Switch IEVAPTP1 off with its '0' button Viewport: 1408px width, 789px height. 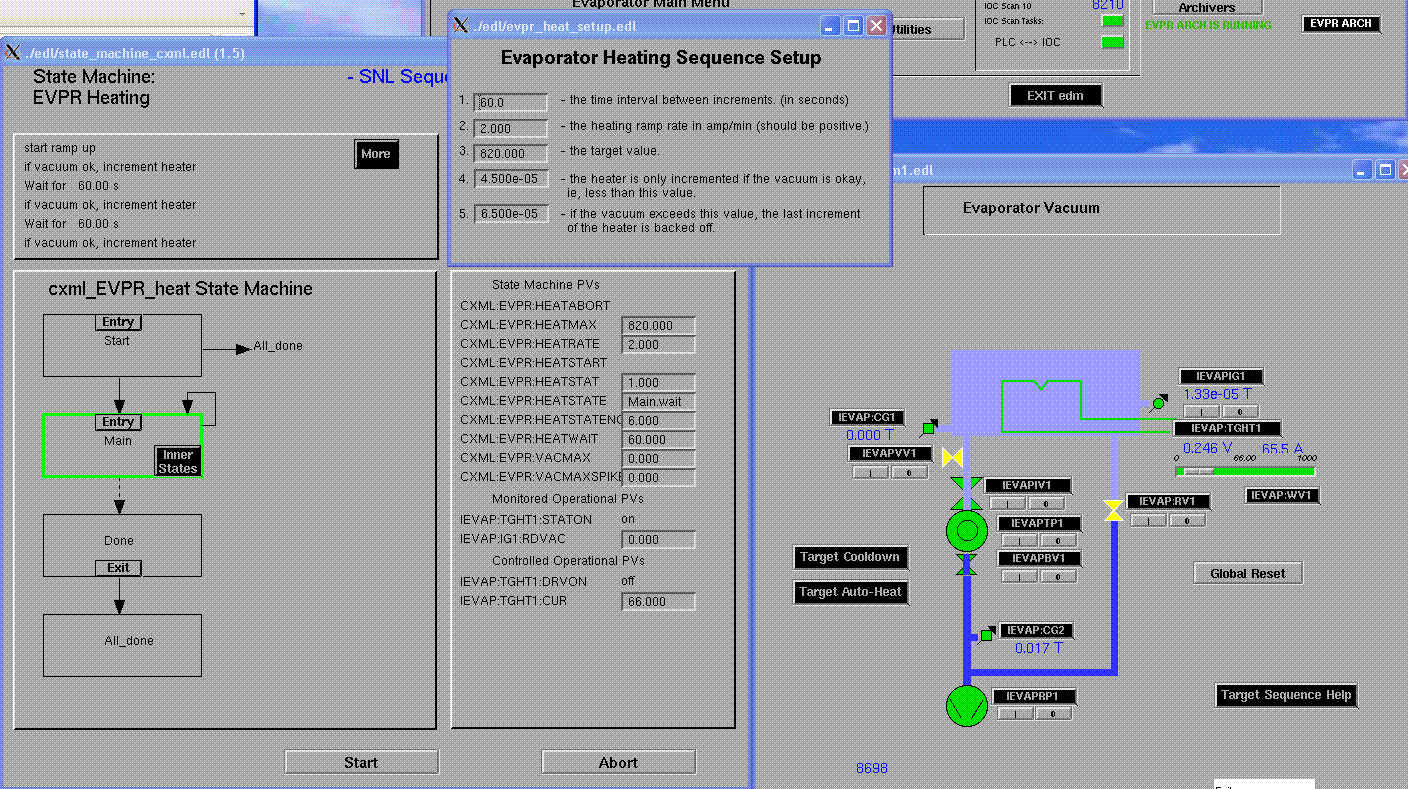[1058, 540]
